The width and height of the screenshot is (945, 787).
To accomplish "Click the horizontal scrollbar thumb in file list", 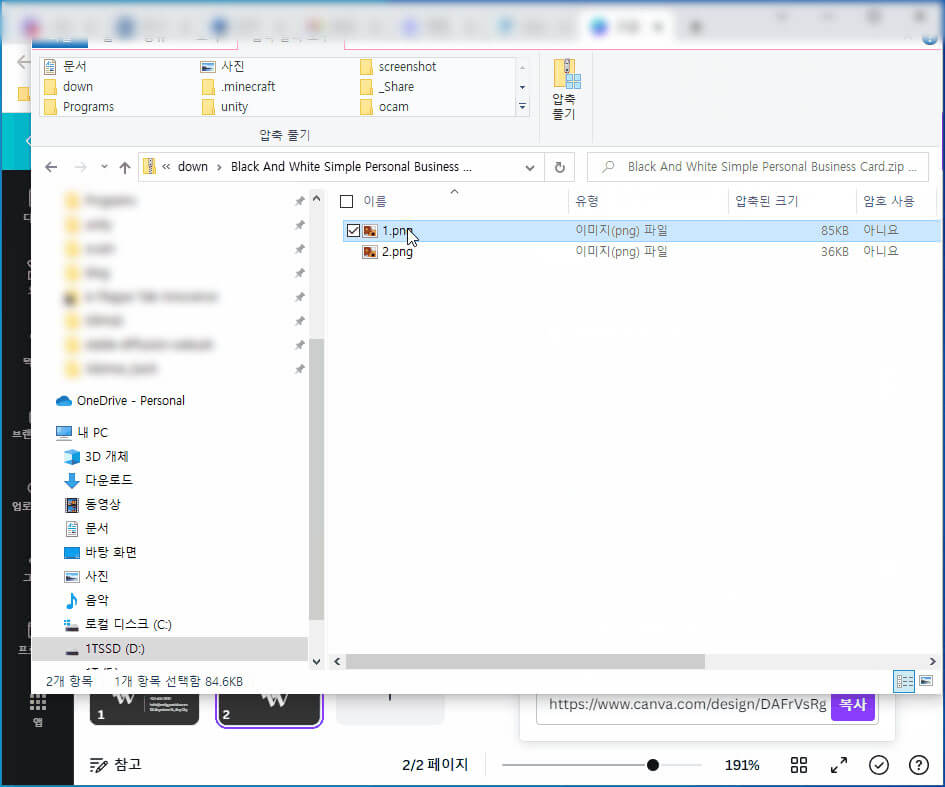I will (x=525, y=662).
